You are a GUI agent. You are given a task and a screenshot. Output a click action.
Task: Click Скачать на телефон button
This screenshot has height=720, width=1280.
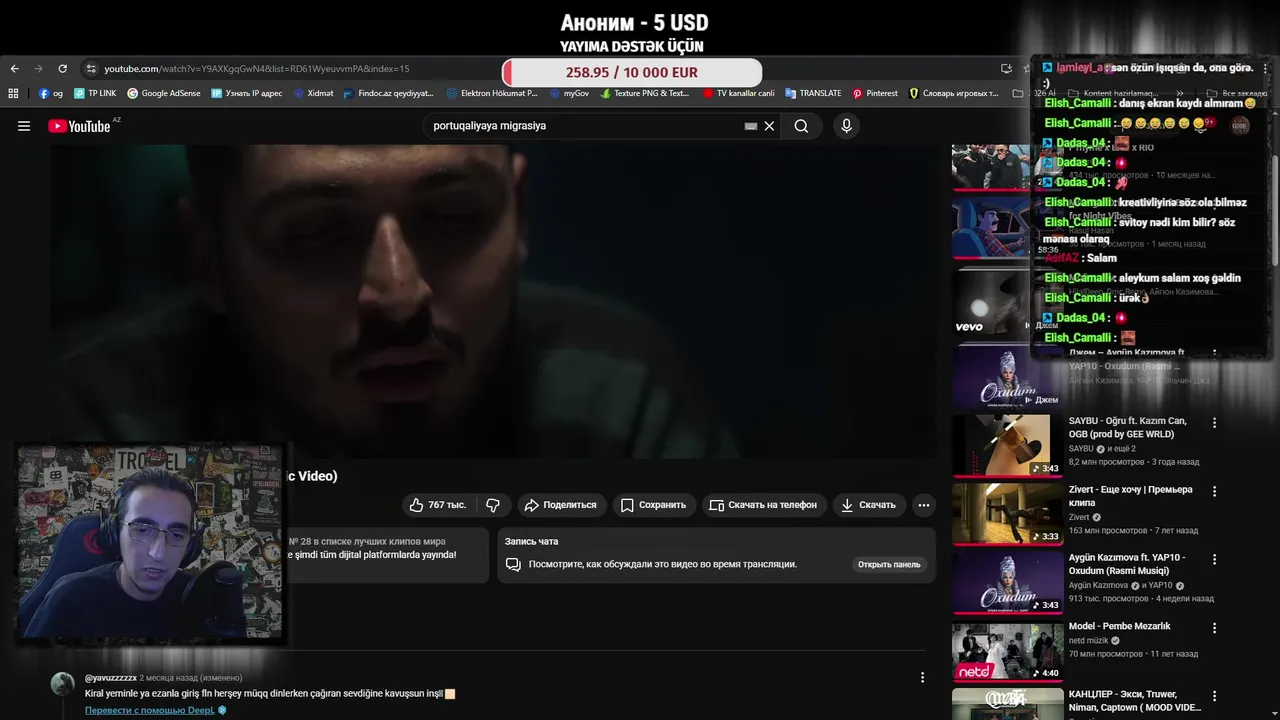point(763,505)
